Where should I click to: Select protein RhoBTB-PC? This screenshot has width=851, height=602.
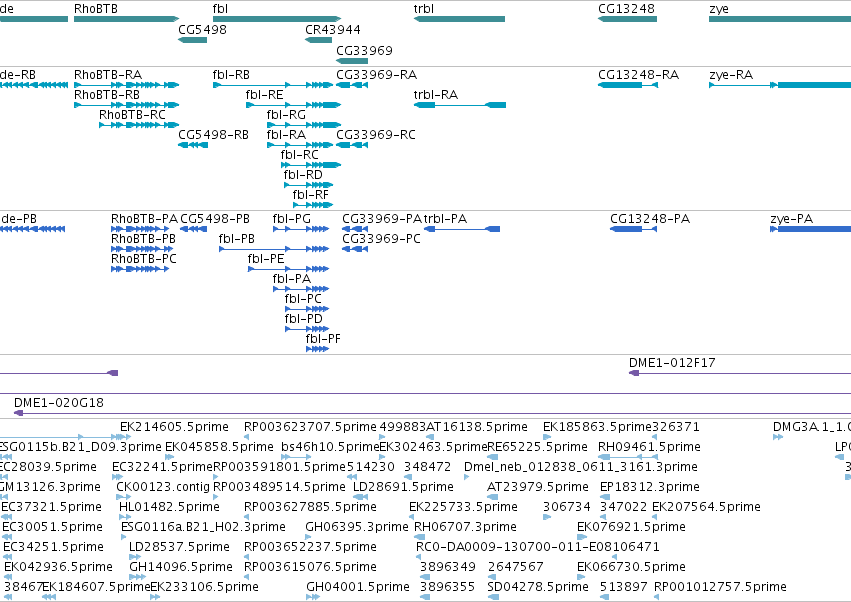tap(140, 269)
